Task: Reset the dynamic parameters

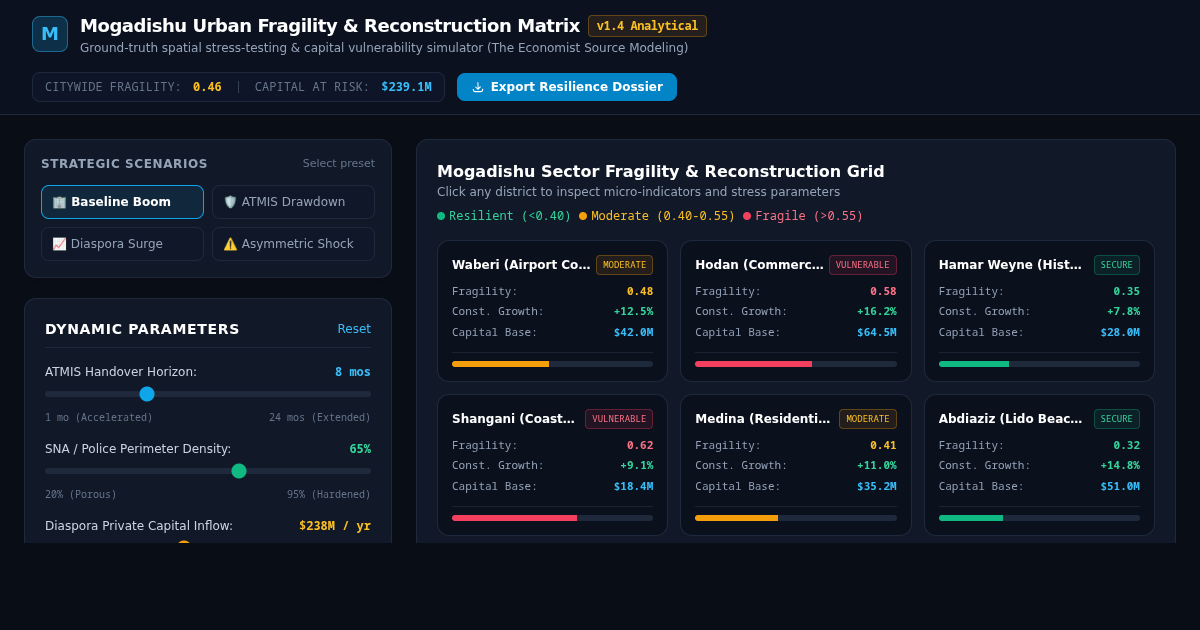Action: (x=354, y=329)
